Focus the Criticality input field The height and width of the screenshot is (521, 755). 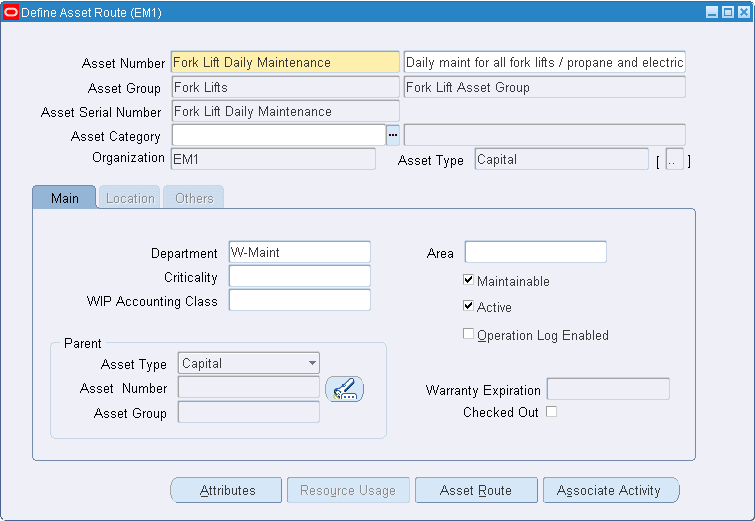[299, 277]
